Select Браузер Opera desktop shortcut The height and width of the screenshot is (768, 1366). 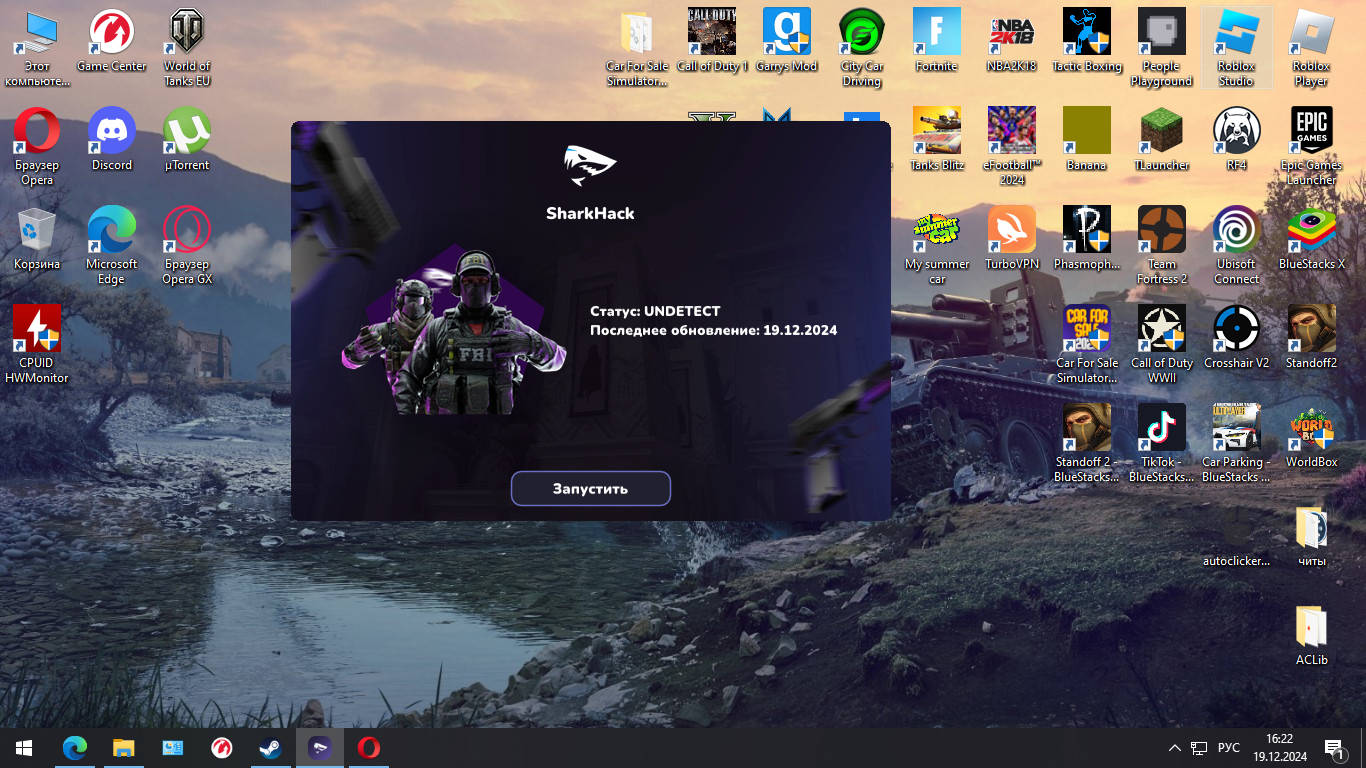(x=37, y=147)
